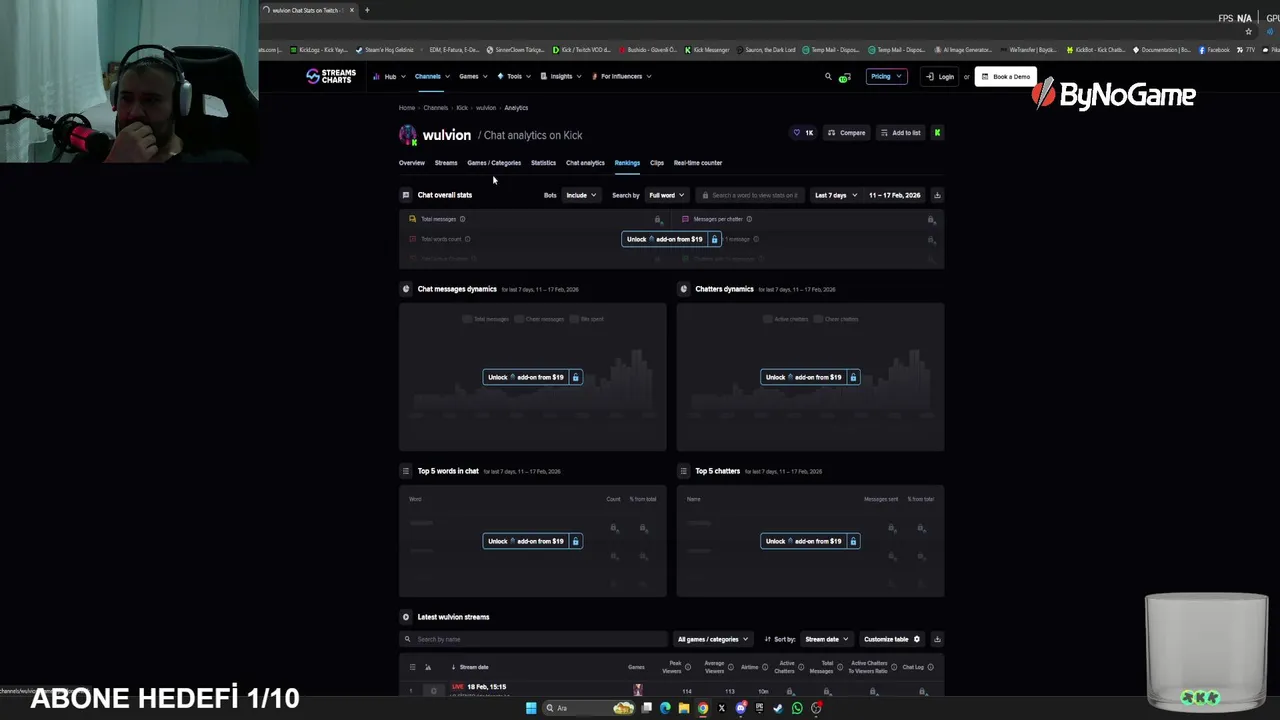The width and height of the screenshot is (1280, 720).
Task: Toggle the Bits spent chart legend
Action: click(587, 319)
